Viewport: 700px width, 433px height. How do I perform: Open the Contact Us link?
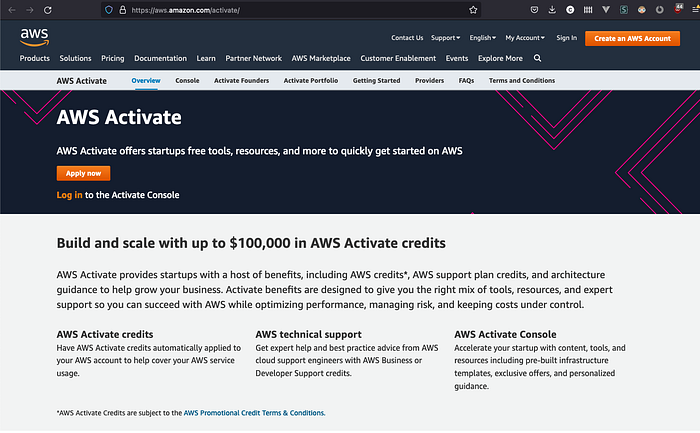[x=407, y=38]
